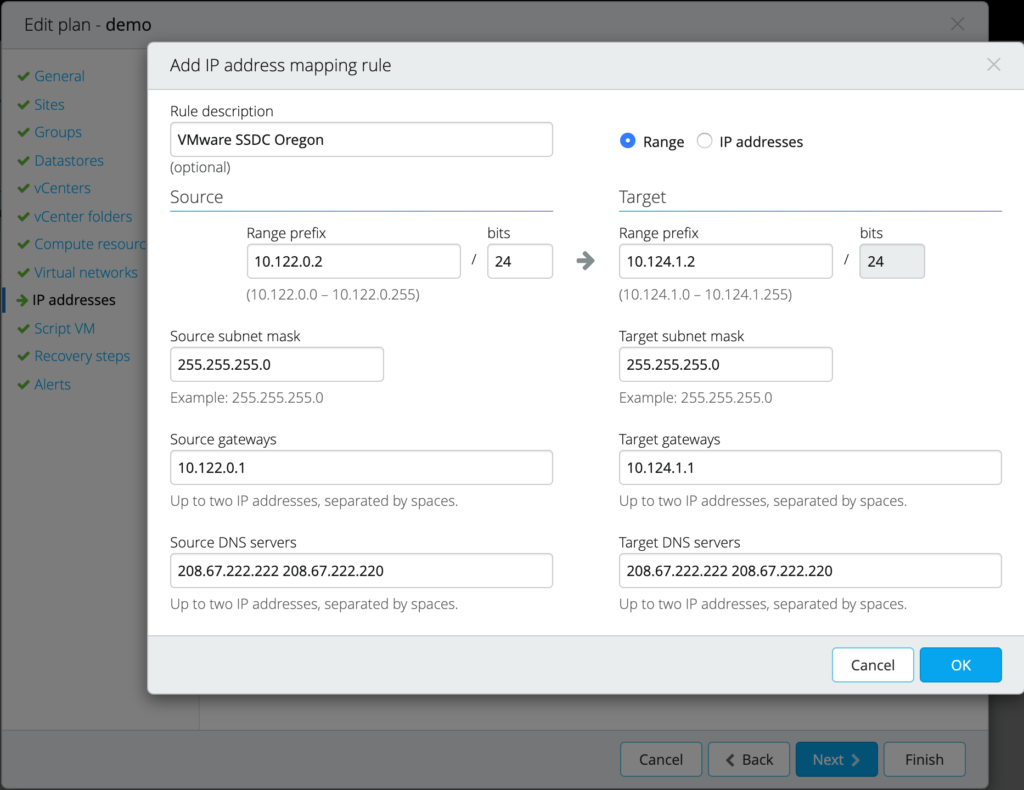Close the Edit plan window

coord(957,24)
